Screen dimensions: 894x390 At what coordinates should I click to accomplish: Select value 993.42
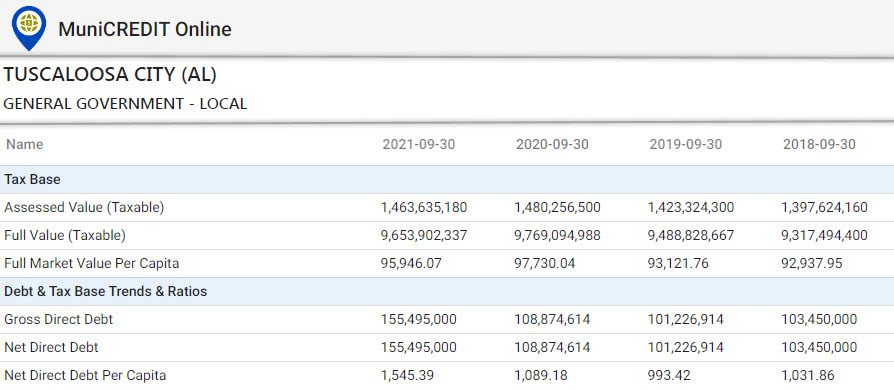pos(668,375)
